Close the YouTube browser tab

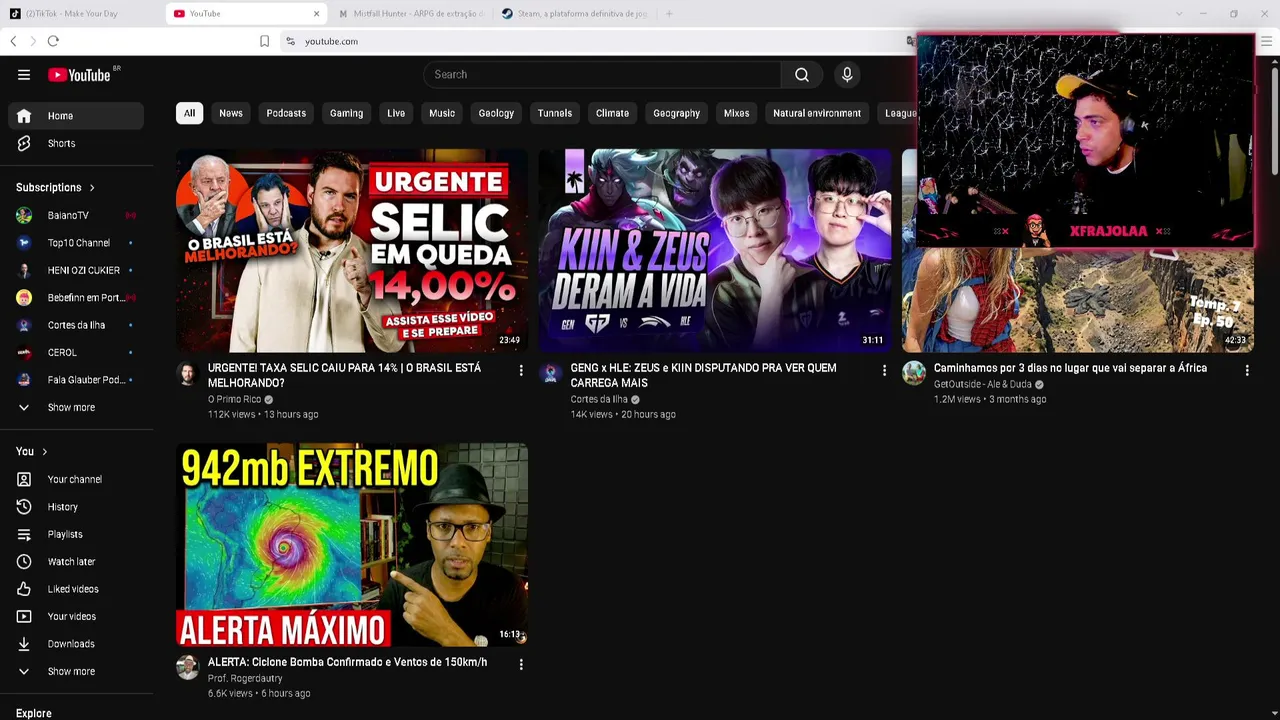coord(316,14)
